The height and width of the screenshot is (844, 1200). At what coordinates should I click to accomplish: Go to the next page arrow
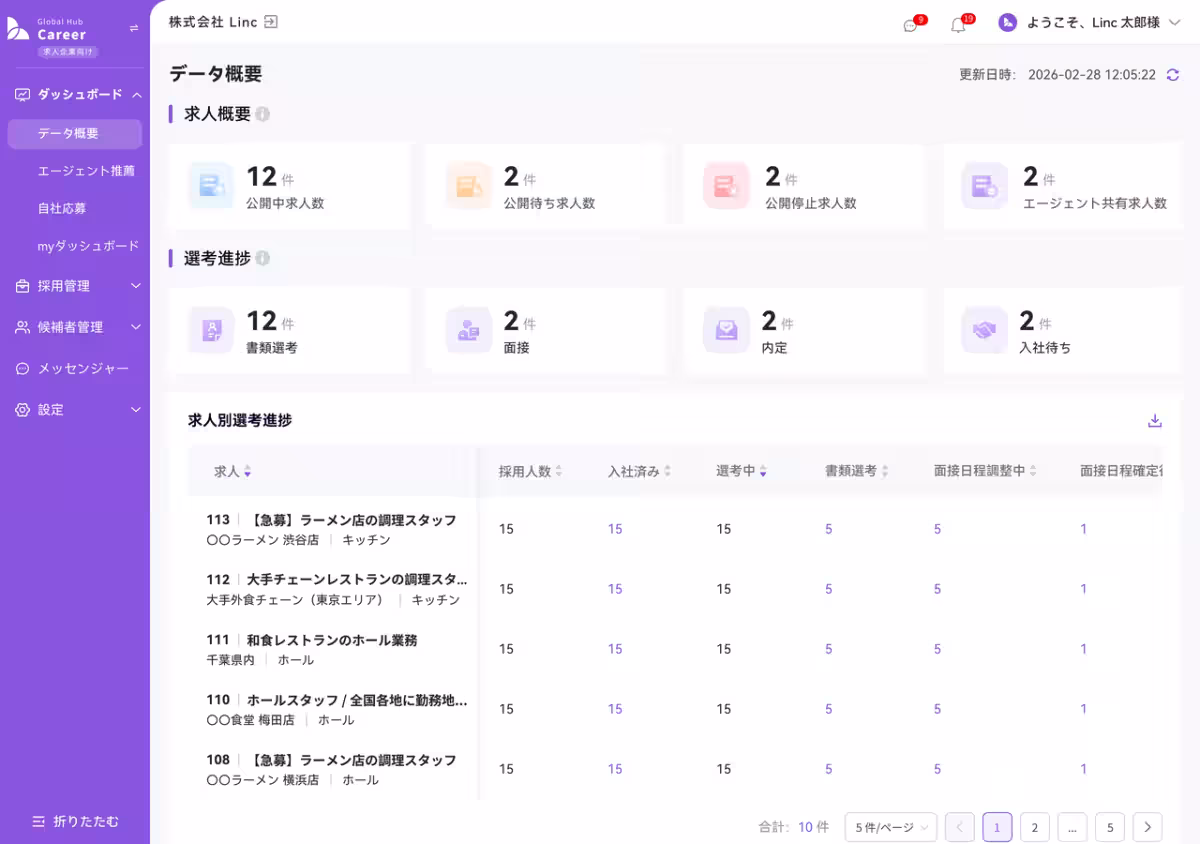click(1148, 827)
